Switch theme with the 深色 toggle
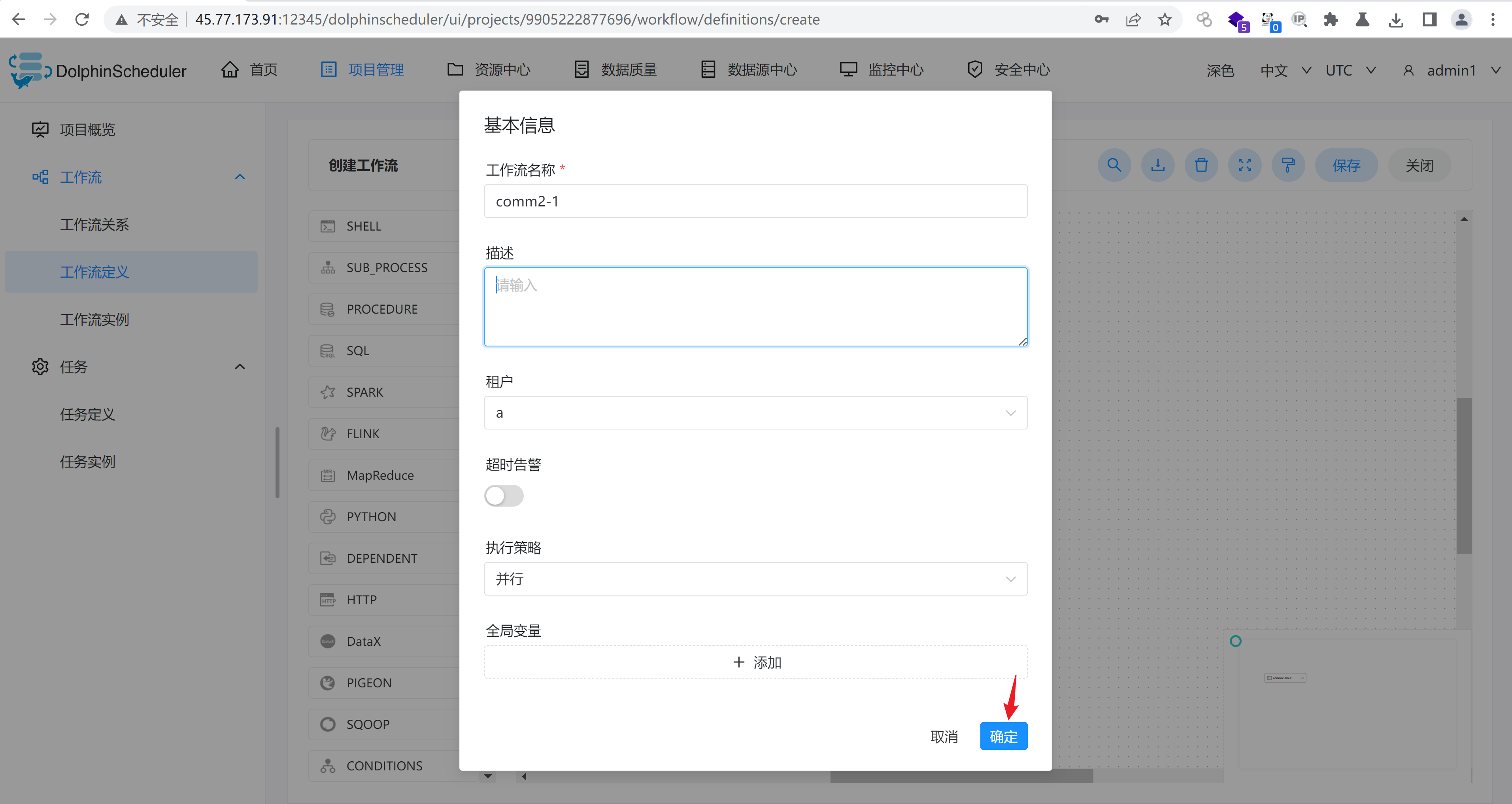This screenshot has height=804, width=1512. point(1220,70)
